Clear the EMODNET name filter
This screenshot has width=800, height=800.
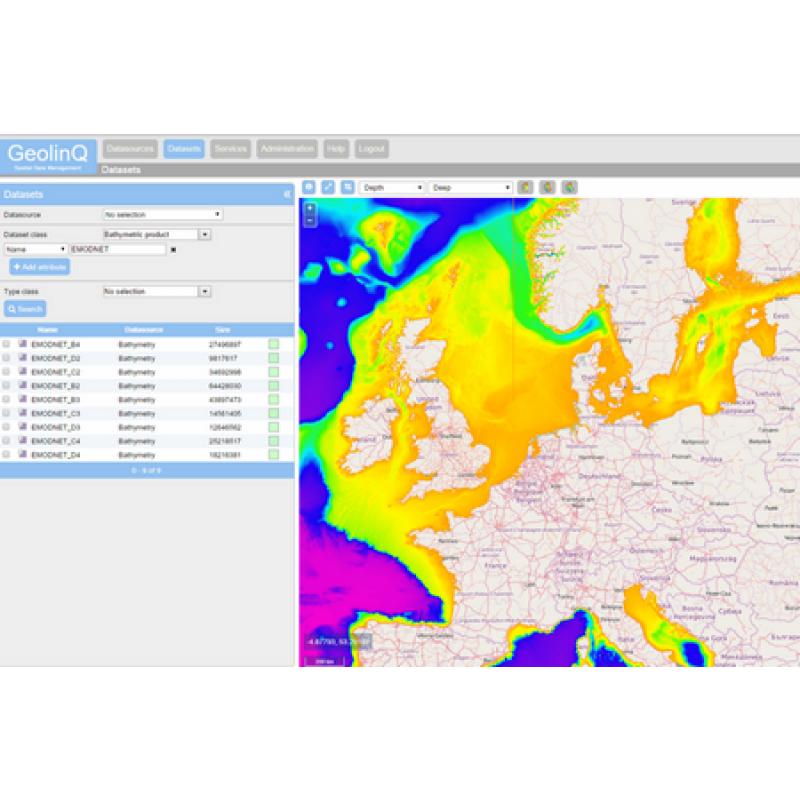173,249
